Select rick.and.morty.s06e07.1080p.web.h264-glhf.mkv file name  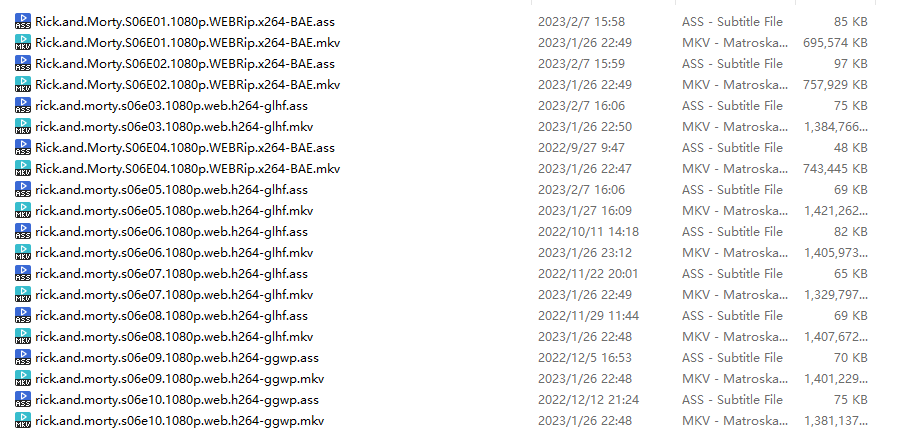(x=174, y=295)
